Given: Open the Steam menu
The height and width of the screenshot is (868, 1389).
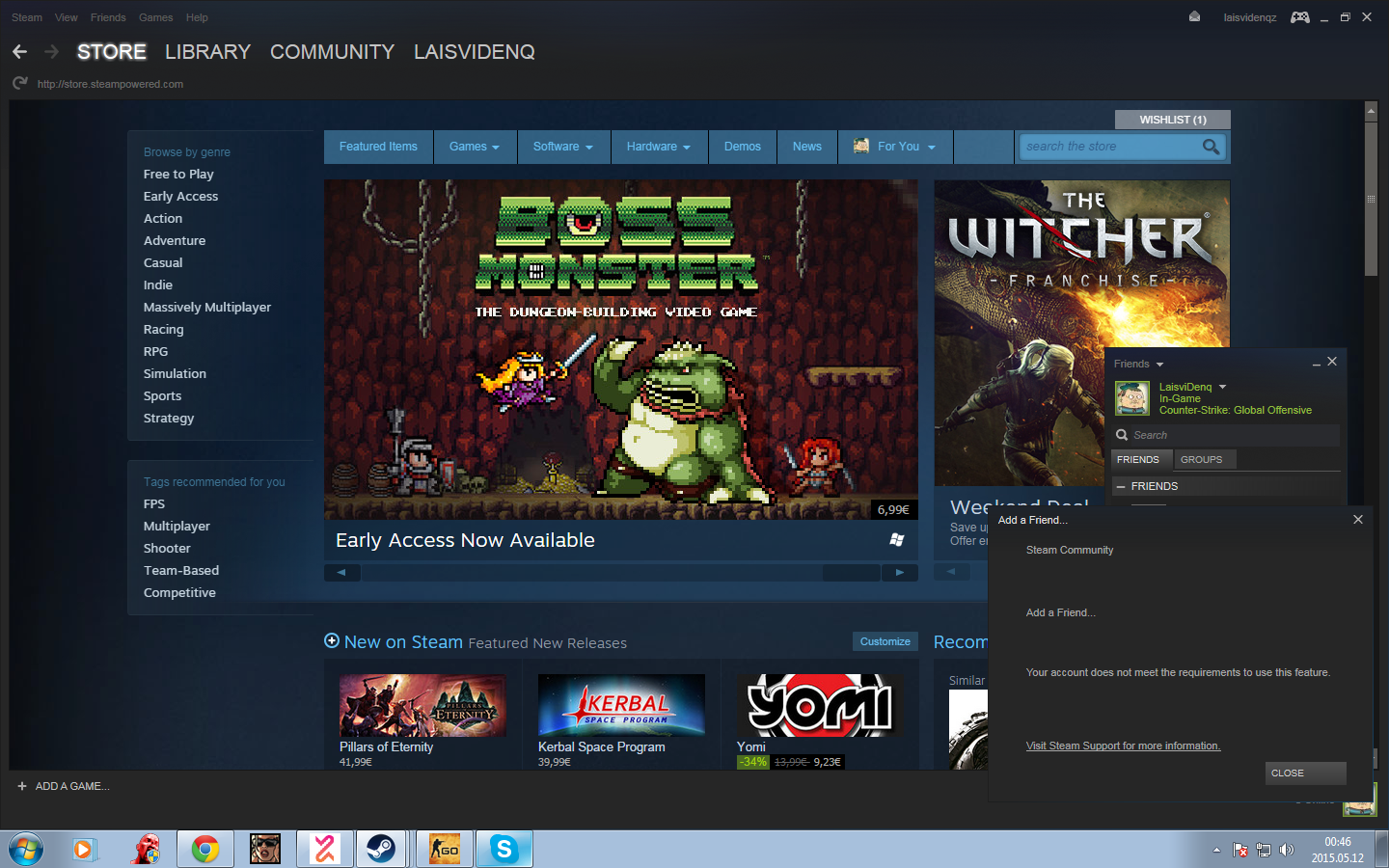Looking at the screenshot, I should (27, 17).
